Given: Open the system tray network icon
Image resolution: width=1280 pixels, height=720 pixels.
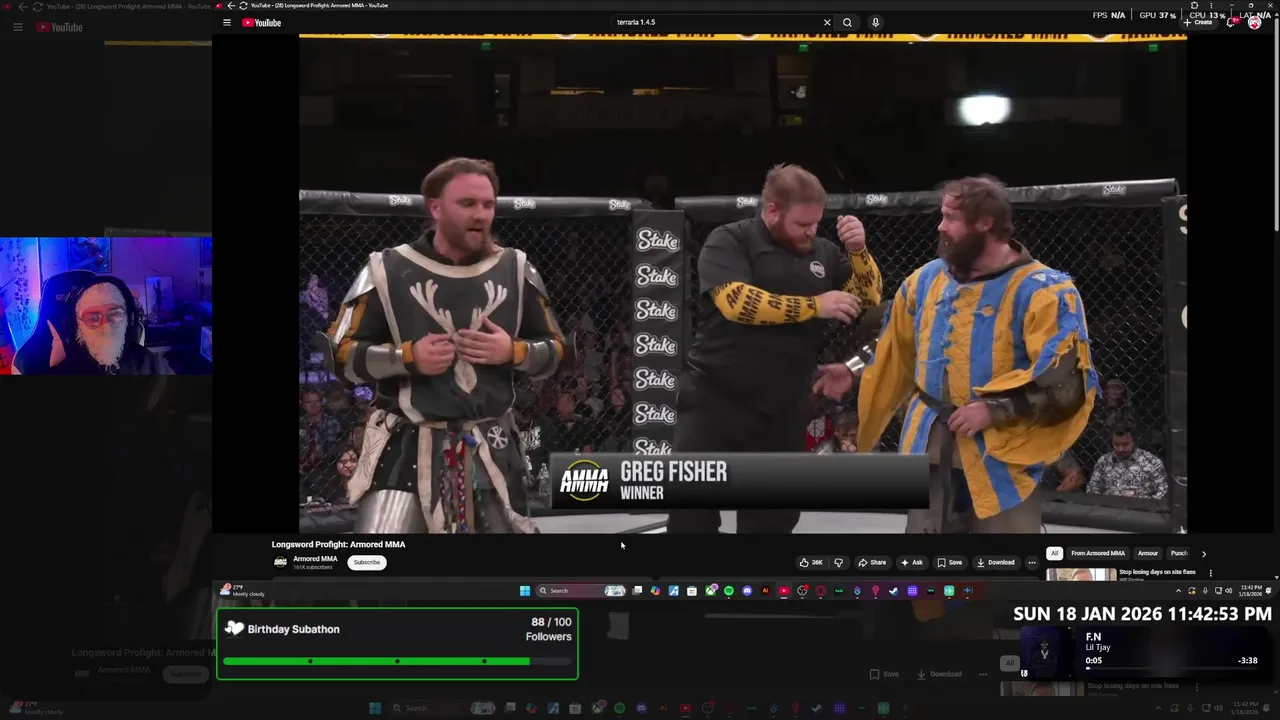Looking at the screenshot, I should tap(1217, 591).
